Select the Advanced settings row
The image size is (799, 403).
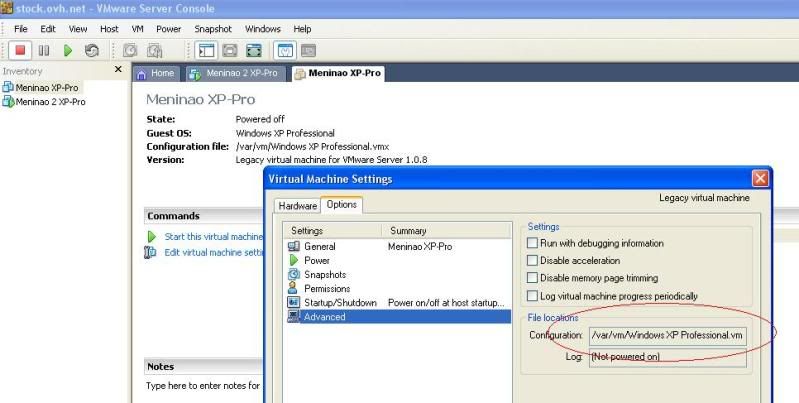point(397,317)
